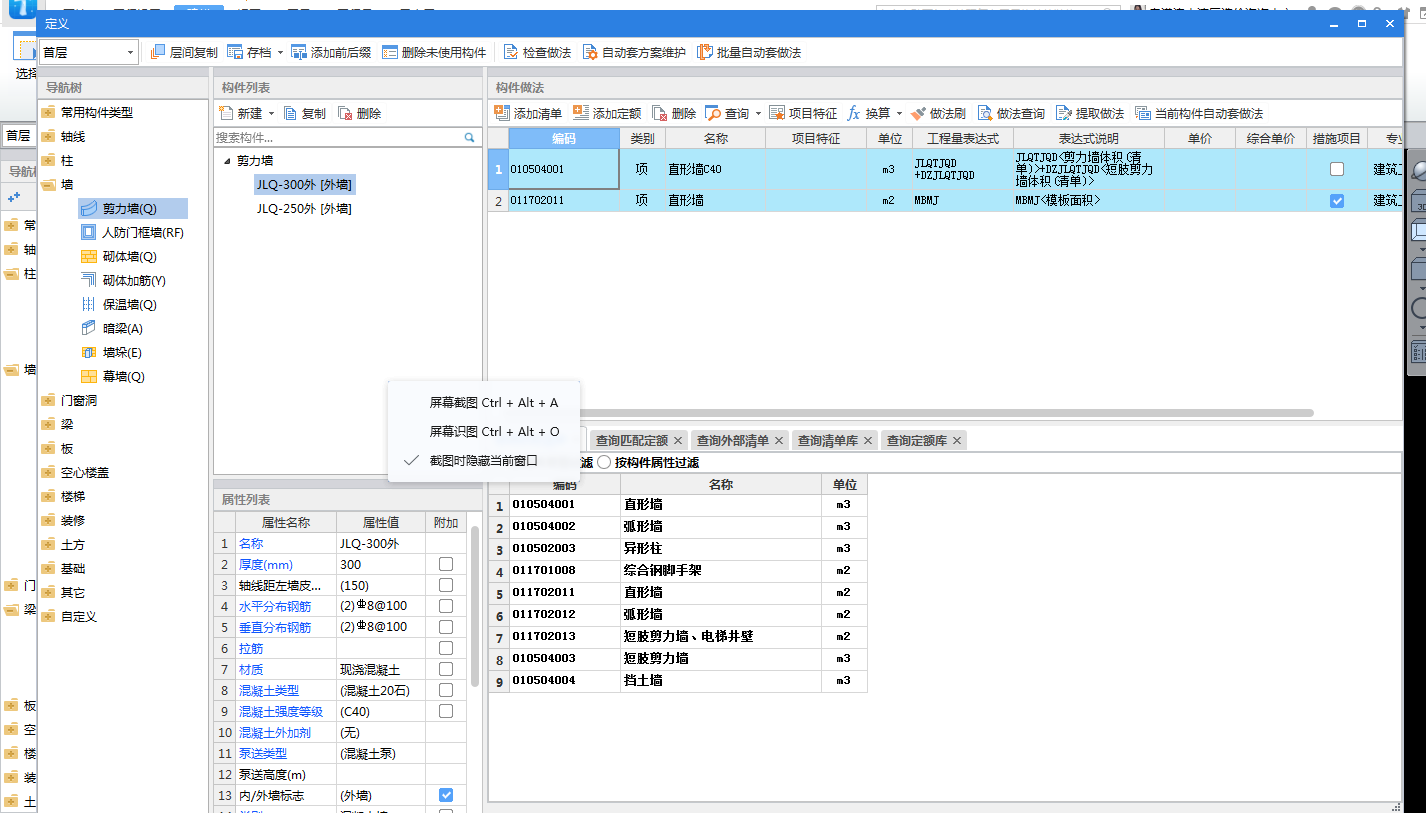1426x813 pixels.
Task: Close the 查询定额库 tab
Action: coord(957,440)
